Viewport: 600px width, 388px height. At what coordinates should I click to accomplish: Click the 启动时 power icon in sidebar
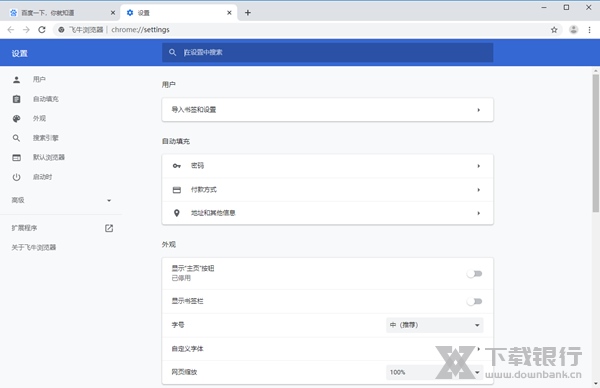coord(16,177)
